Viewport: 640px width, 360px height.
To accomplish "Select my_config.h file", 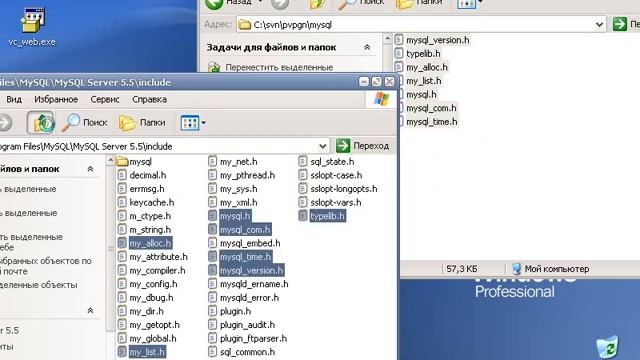I will pyautogui.click(x=147, y=284).
